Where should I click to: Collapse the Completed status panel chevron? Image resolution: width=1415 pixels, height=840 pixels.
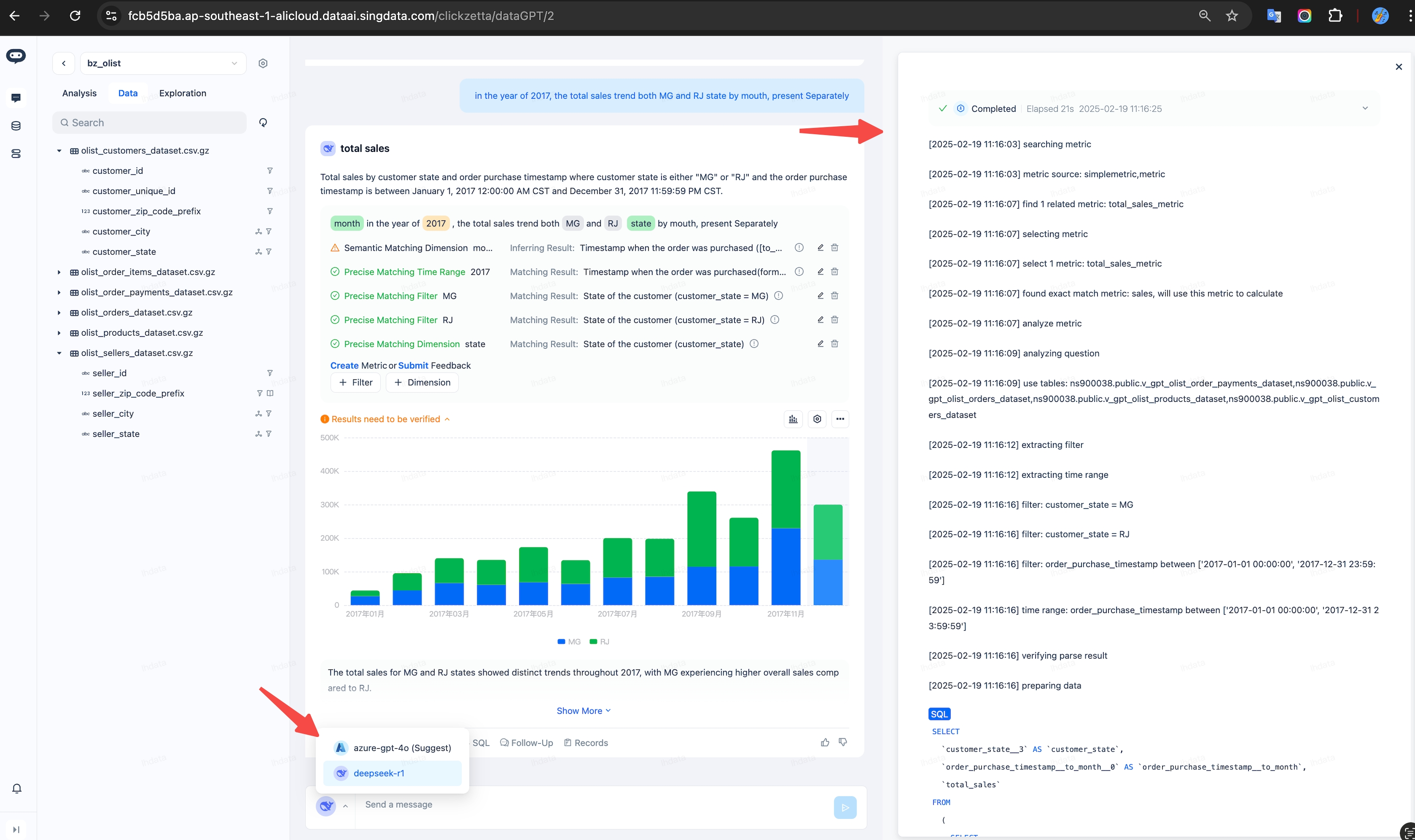[x=1365, y=108]
